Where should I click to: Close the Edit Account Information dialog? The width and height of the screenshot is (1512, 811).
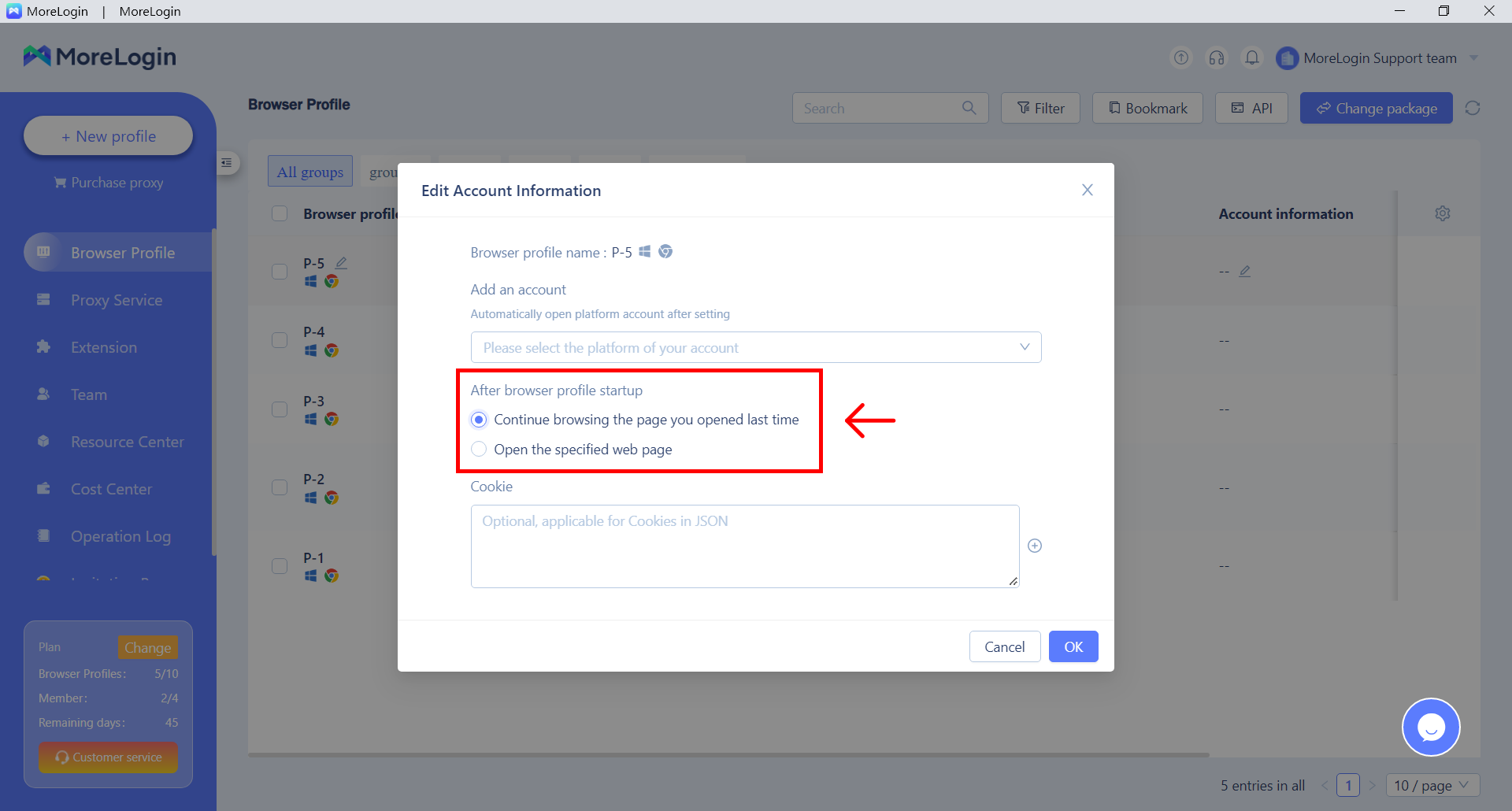1087,190
